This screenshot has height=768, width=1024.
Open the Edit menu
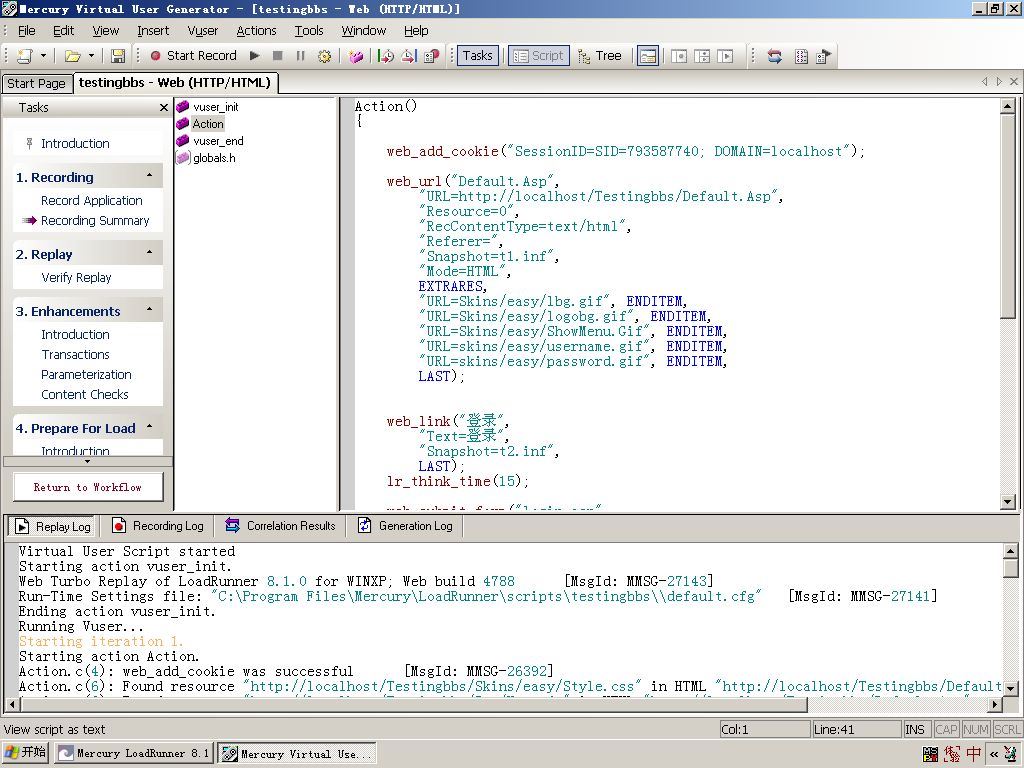63,31
